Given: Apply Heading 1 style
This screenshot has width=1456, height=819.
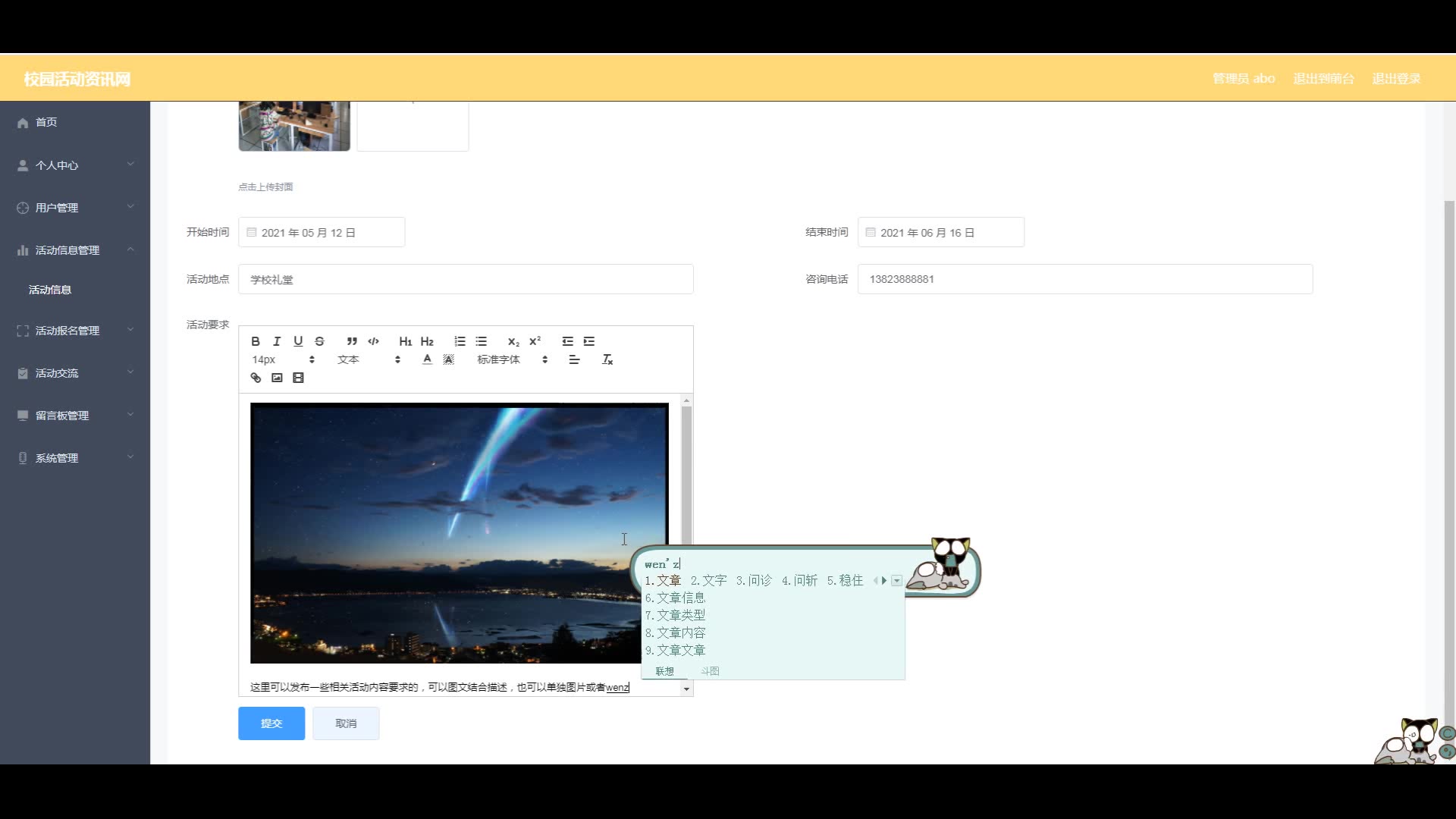Looking at the screenshot, I should (406, 341).
